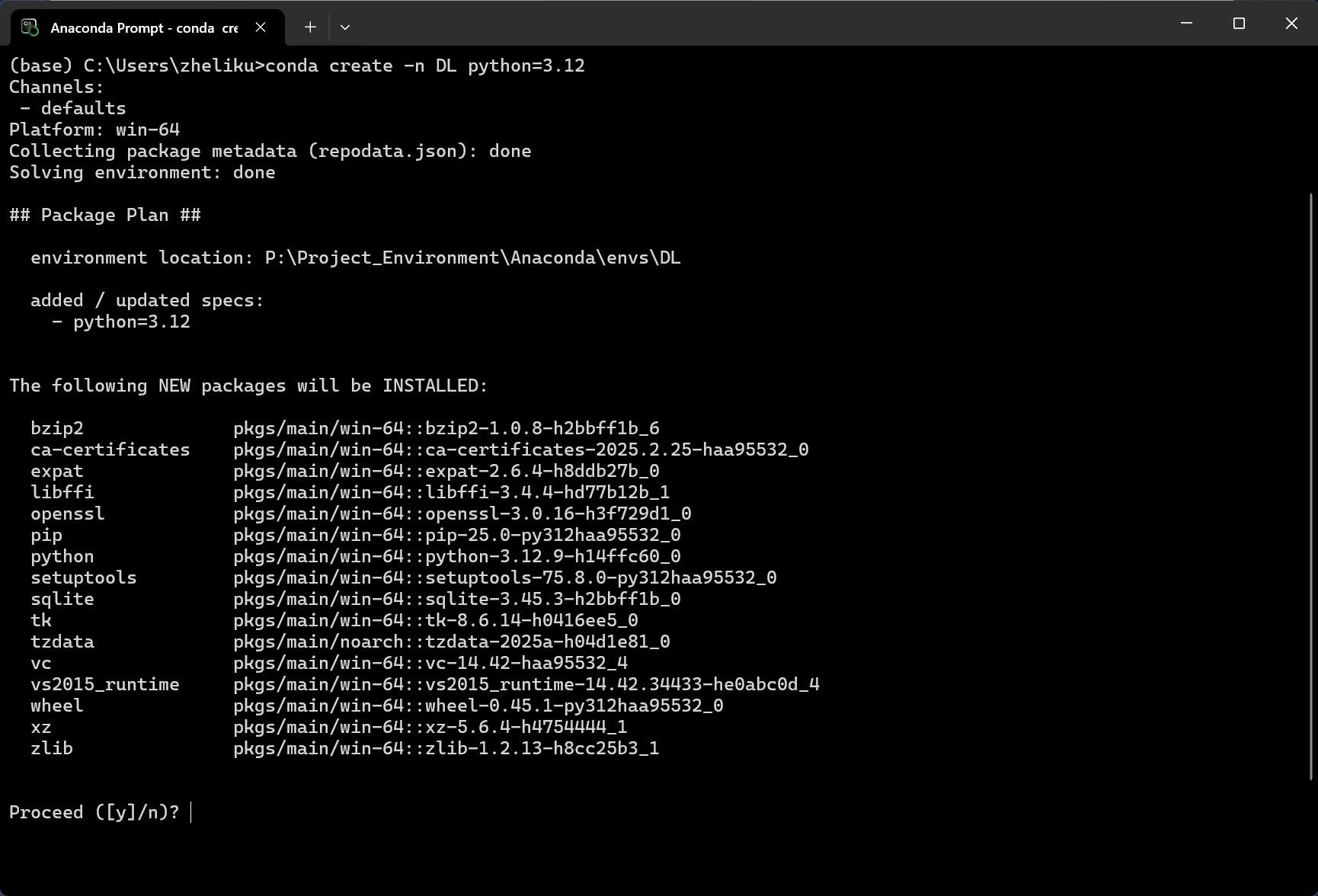Click the zlib package name

[x=52, y=748]
